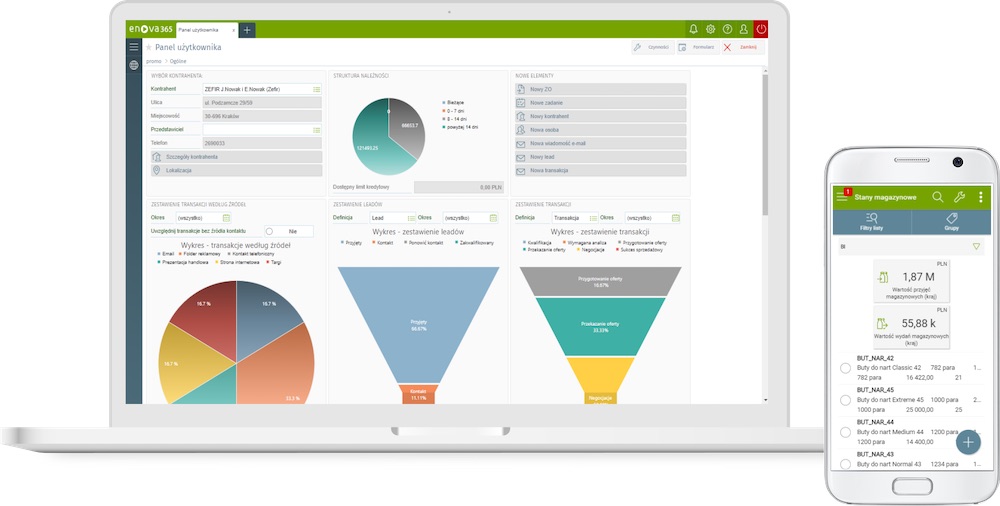Tap the search magnifier in mobile app
The image size is (1000, 506).
(938, 197)
